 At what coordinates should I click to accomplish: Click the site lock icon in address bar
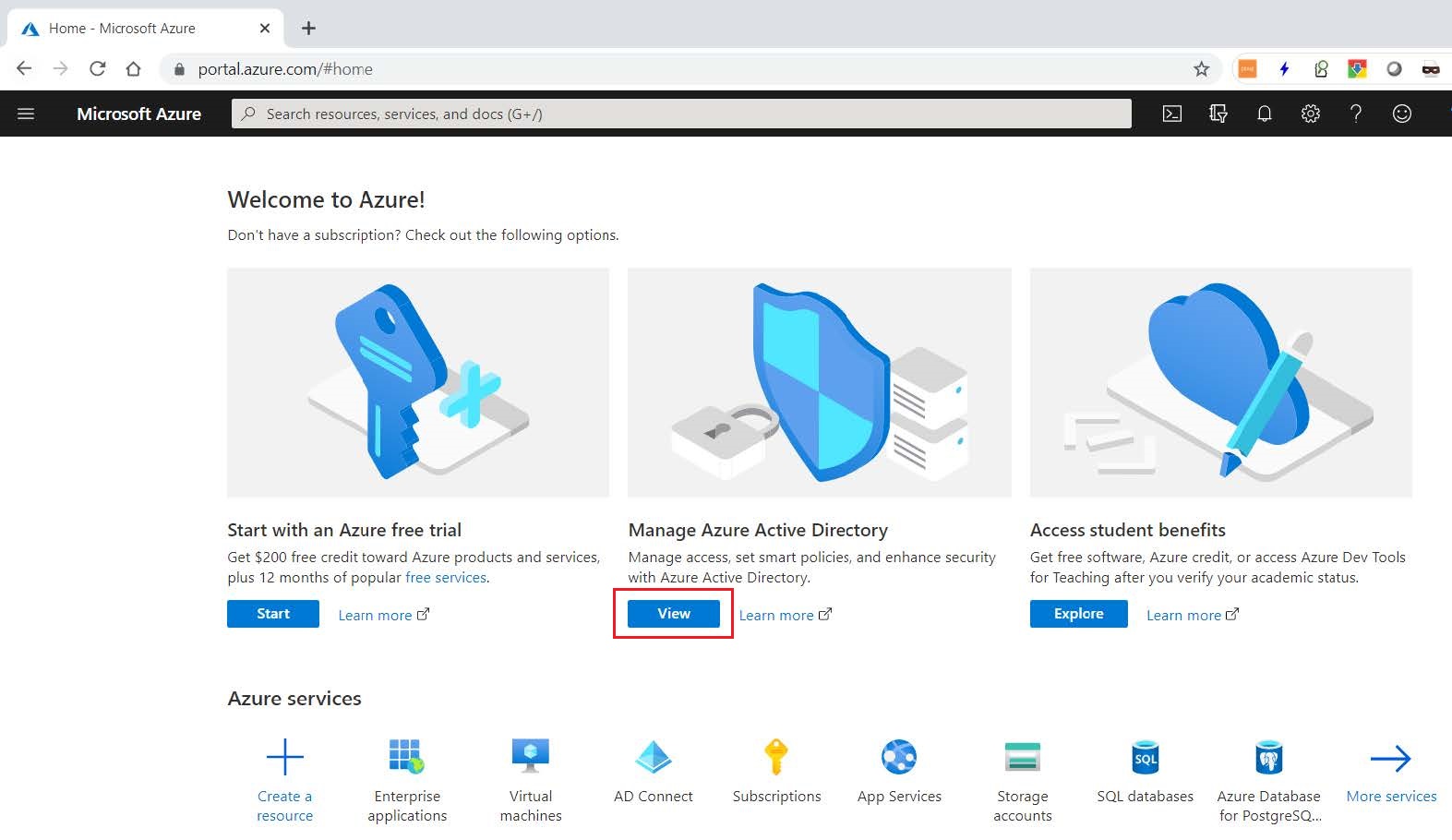[180, 69]
